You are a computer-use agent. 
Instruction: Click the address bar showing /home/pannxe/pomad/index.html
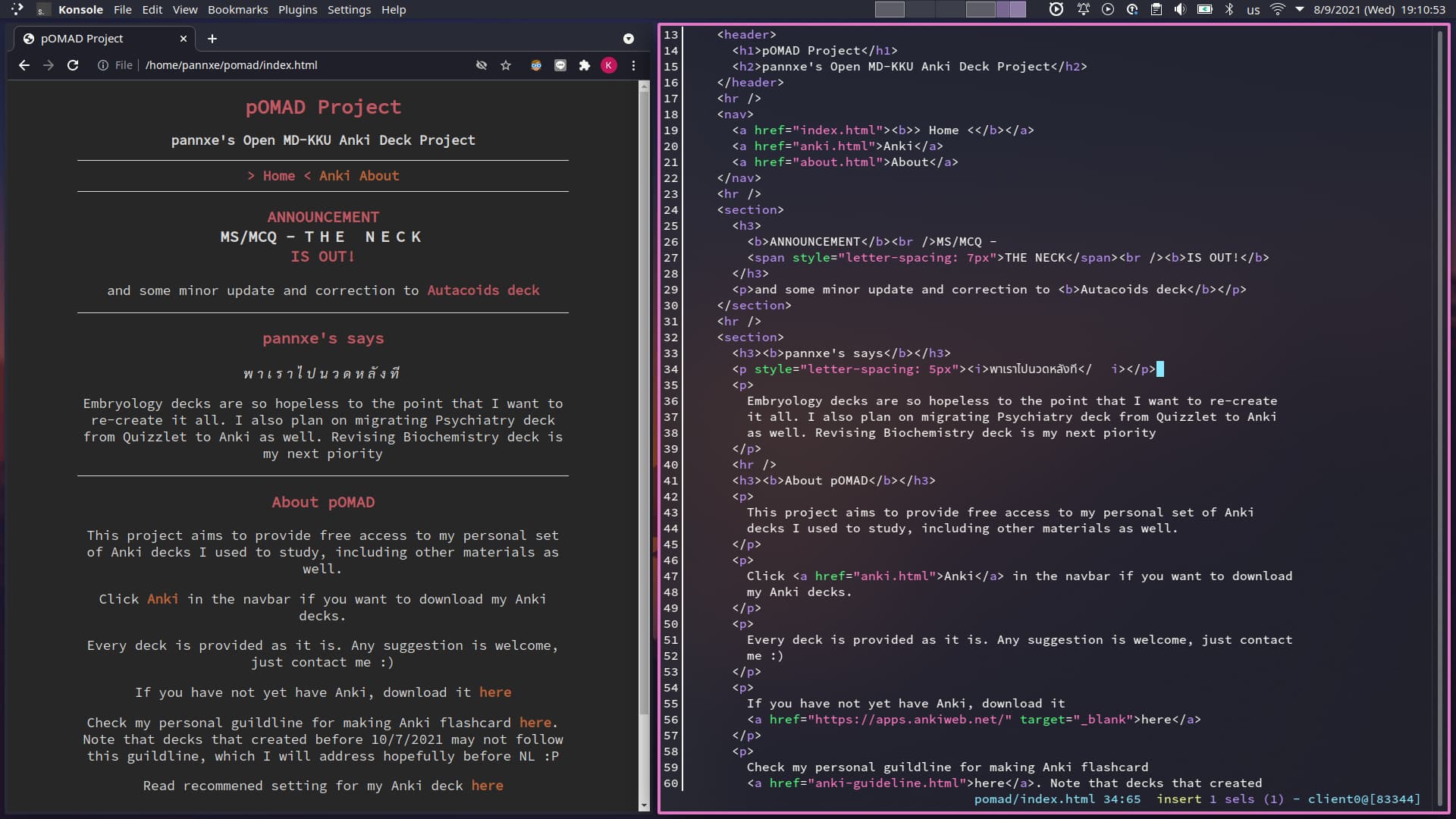pos(231,65)
